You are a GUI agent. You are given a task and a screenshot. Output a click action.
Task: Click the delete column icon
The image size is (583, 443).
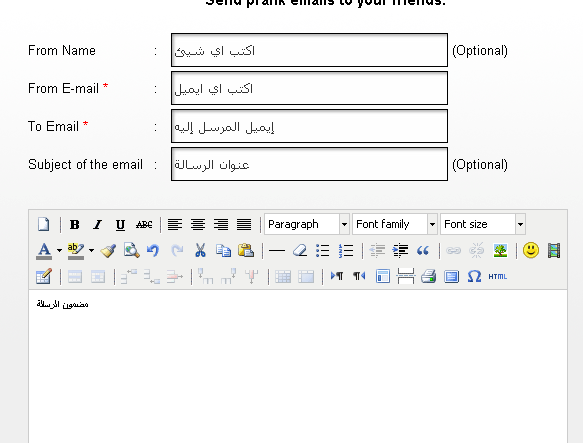click(251, 276)
